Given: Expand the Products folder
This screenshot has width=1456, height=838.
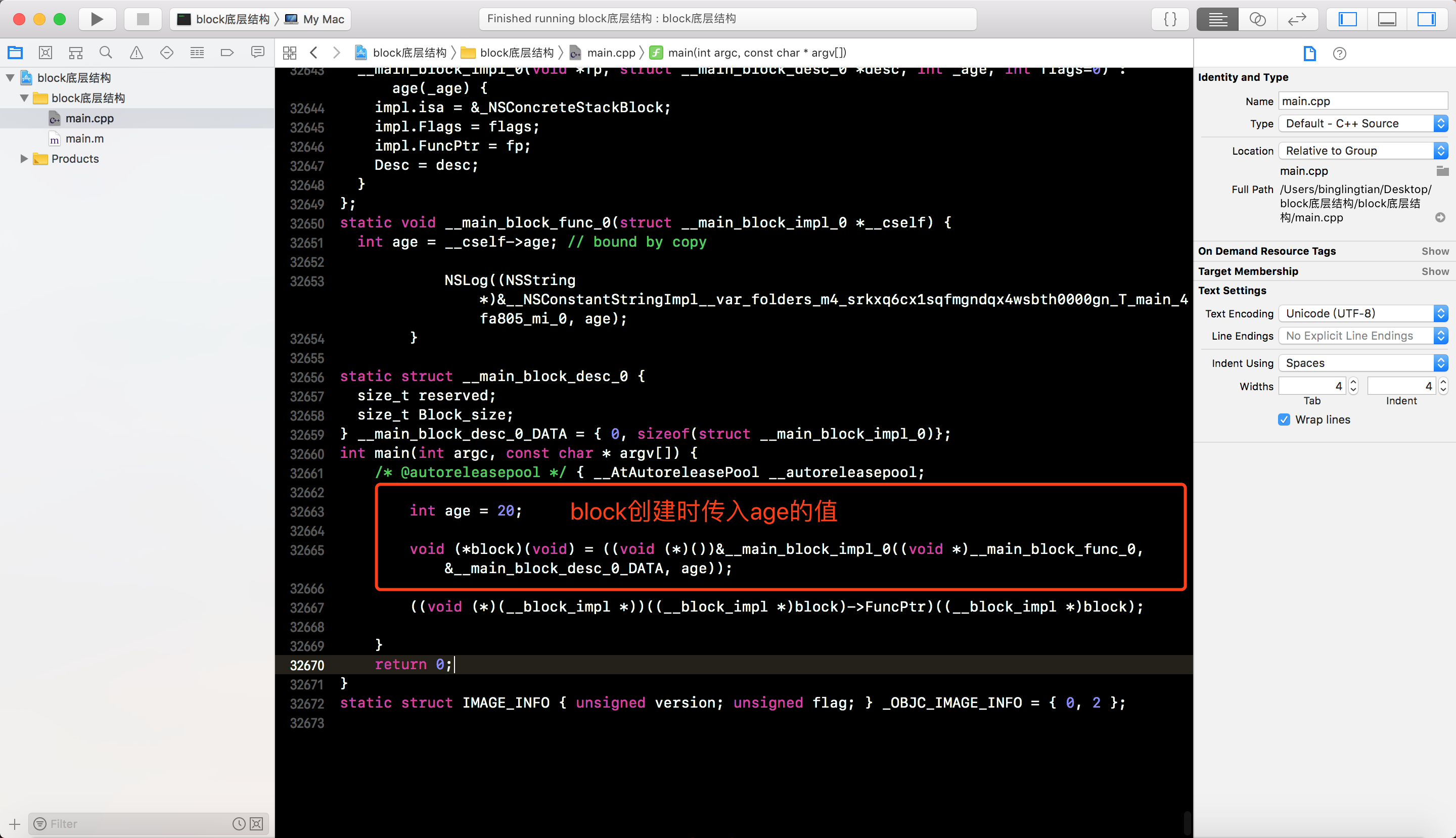Looking at the screenshot, I should (x=24, y=159).
